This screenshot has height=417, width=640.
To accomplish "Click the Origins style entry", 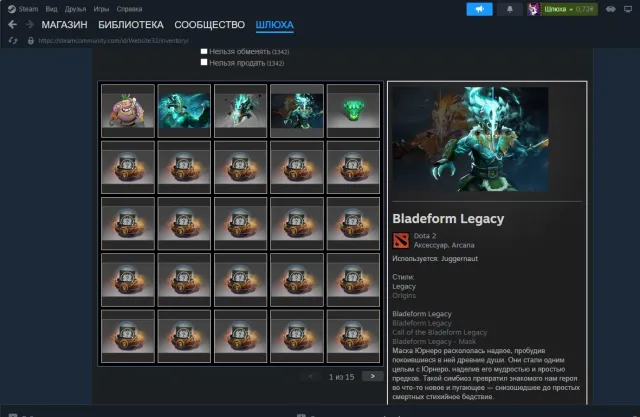I will tap(404, 296).
